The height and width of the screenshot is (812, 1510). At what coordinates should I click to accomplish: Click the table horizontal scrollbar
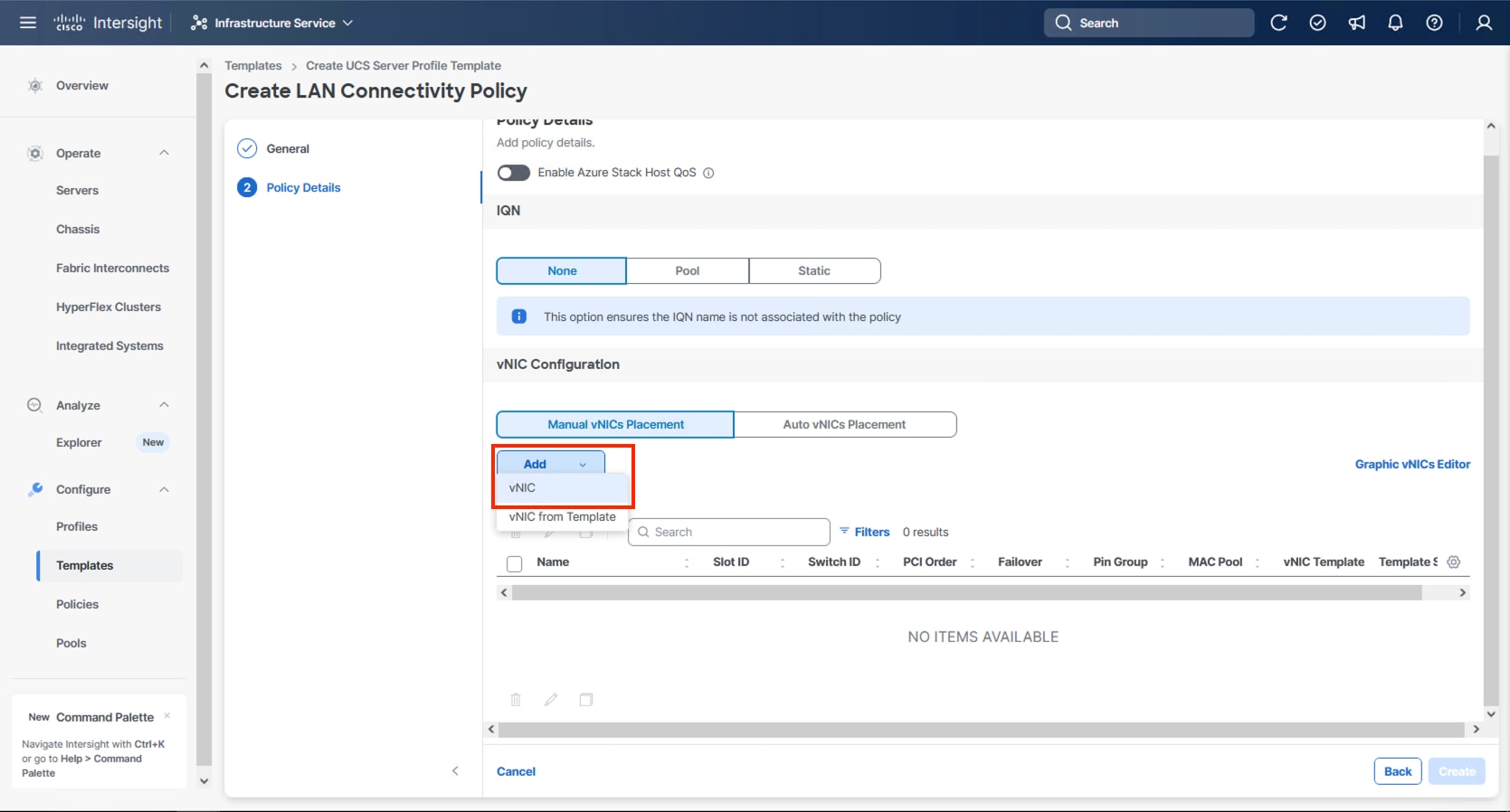pyautogui.click(x=966, y=592)
